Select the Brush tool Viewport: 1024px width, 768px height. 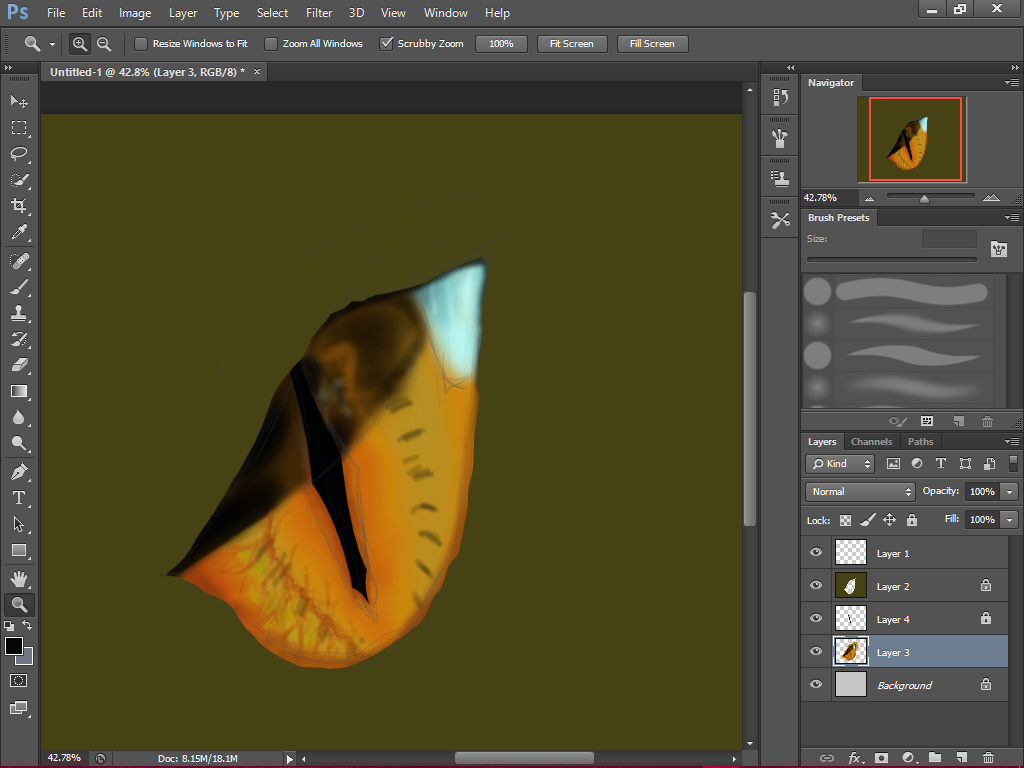tap(19, 286)
